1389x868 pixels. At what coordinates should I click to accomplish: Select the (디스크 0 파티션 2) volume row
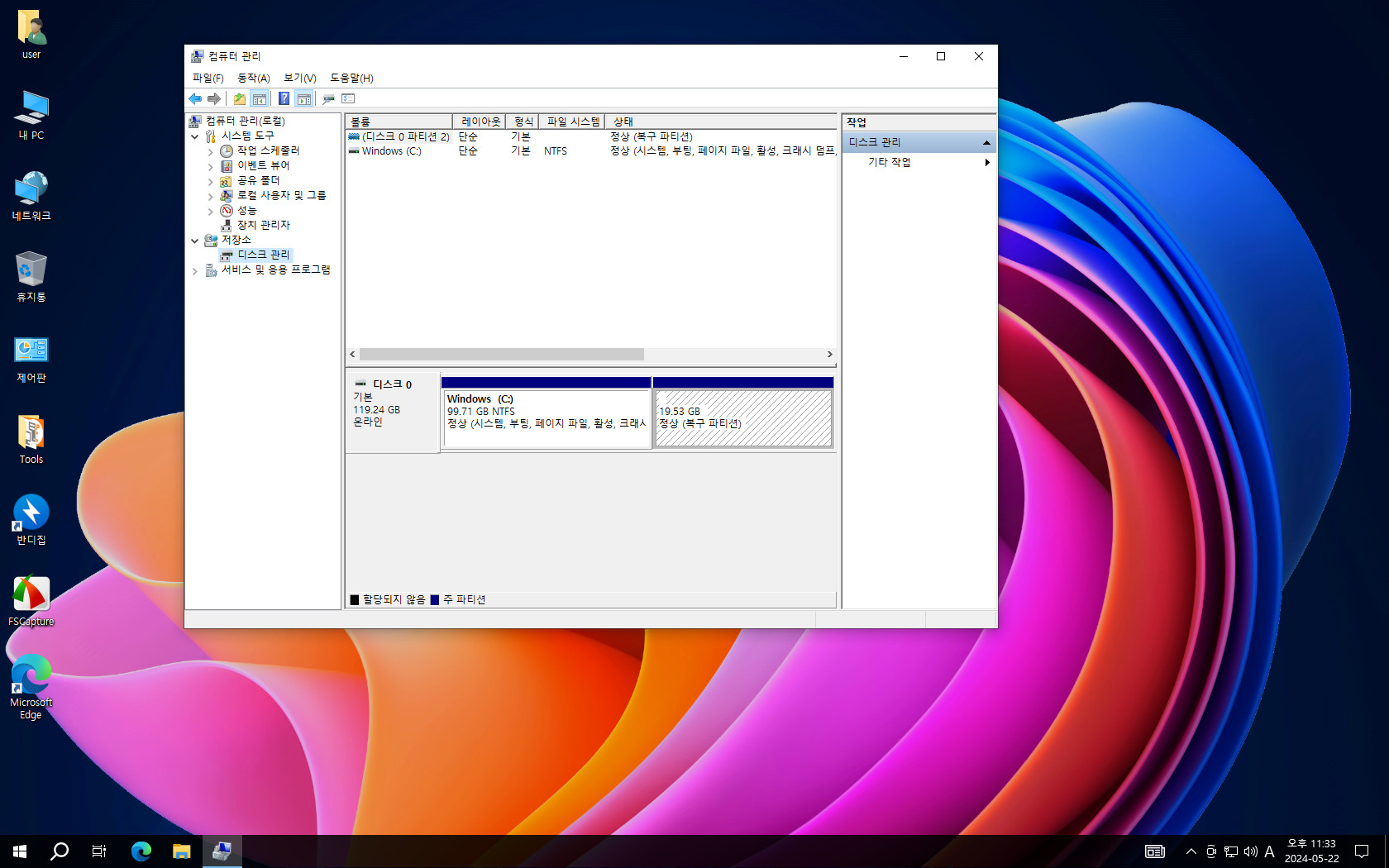(591, 136)
